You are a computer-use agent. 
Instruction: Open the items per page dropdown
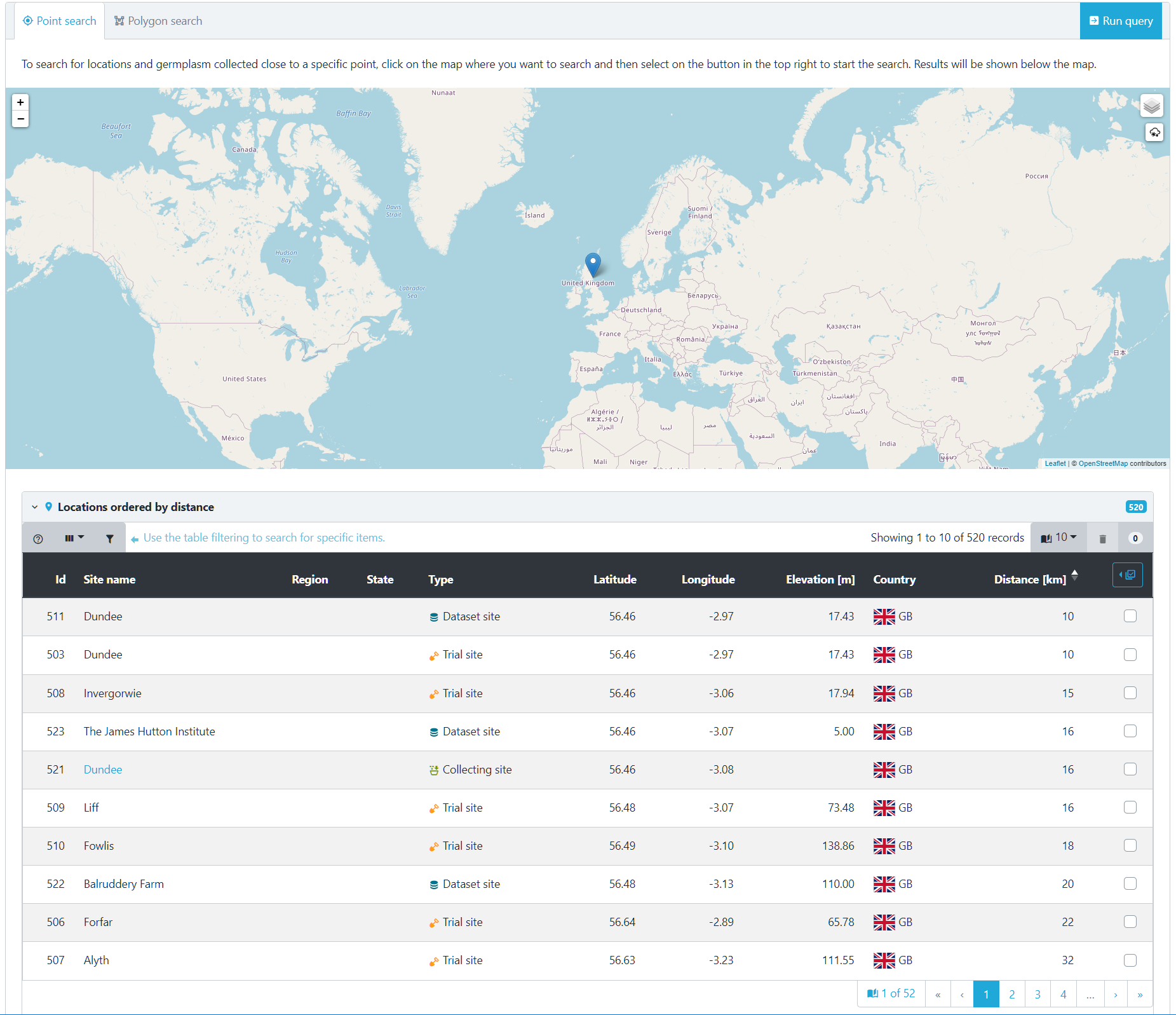pos(1058,538)
